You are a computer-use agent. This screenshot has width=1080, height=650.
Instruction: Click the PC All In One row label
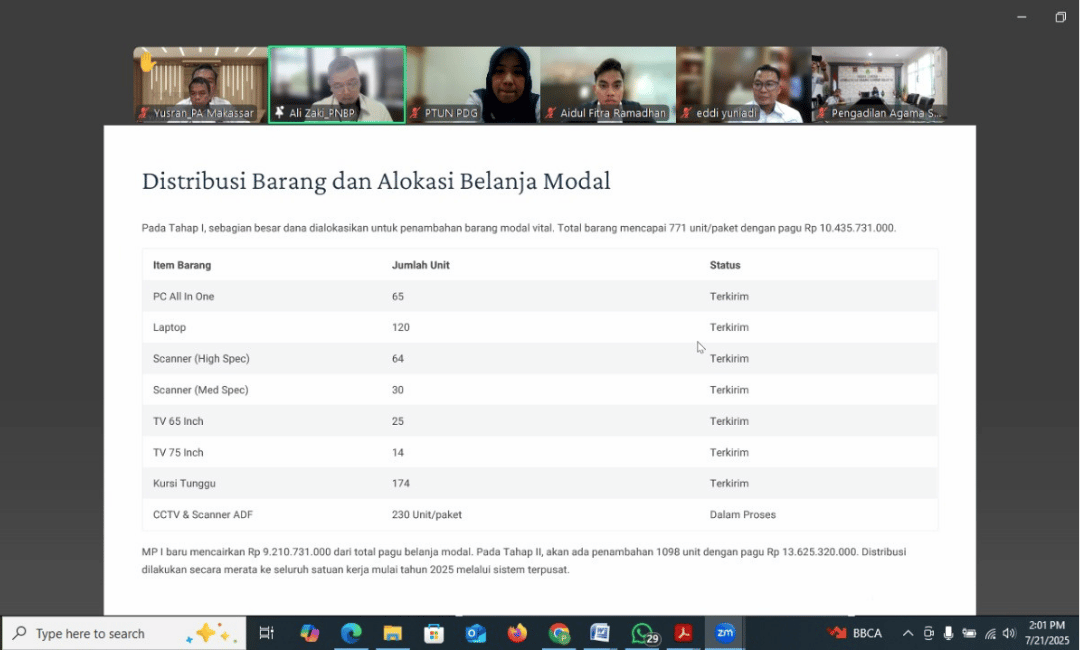(x=183, y=296)
